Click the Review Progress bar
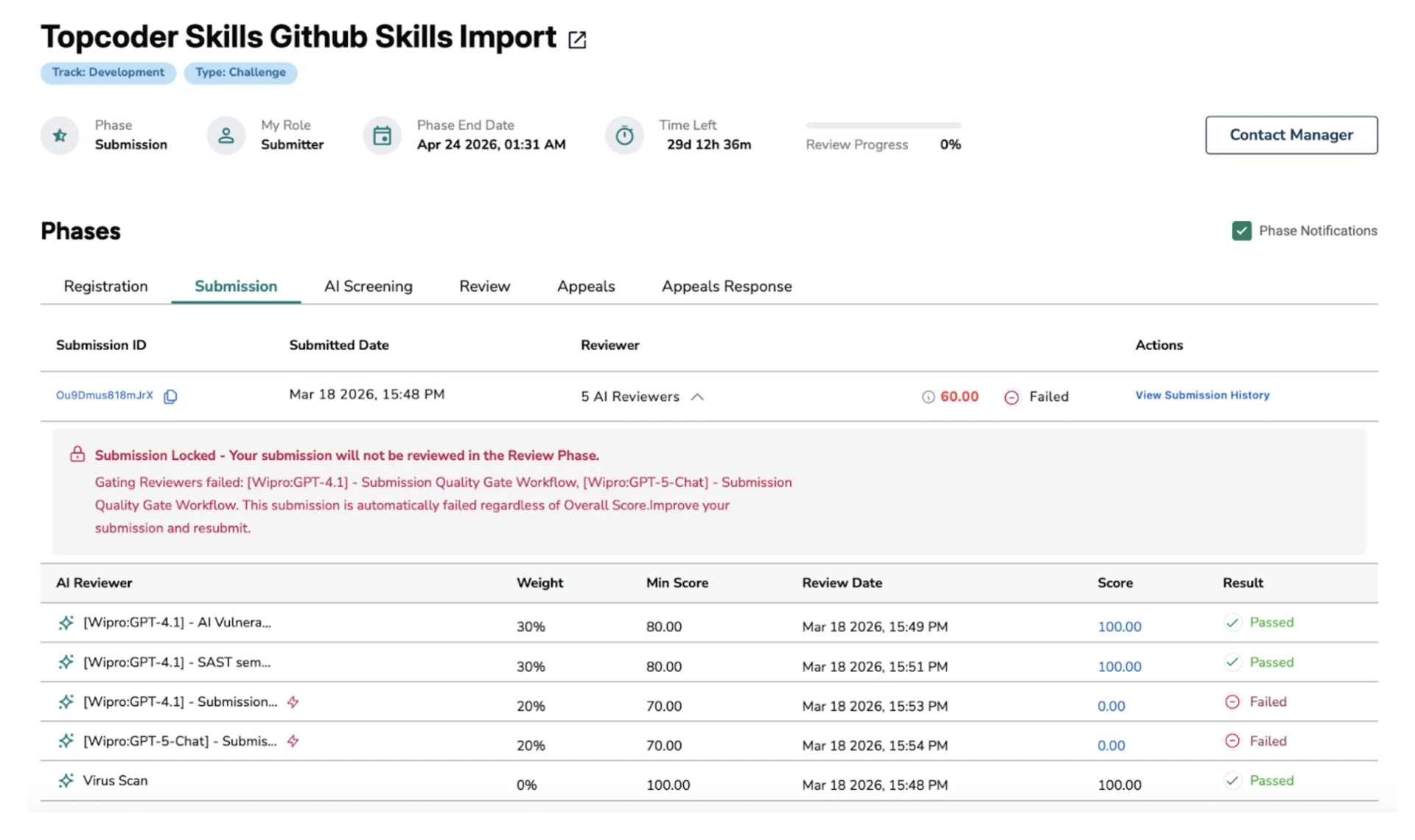Viewport: 1415px width, 840px height. click(x=883, y=125)
